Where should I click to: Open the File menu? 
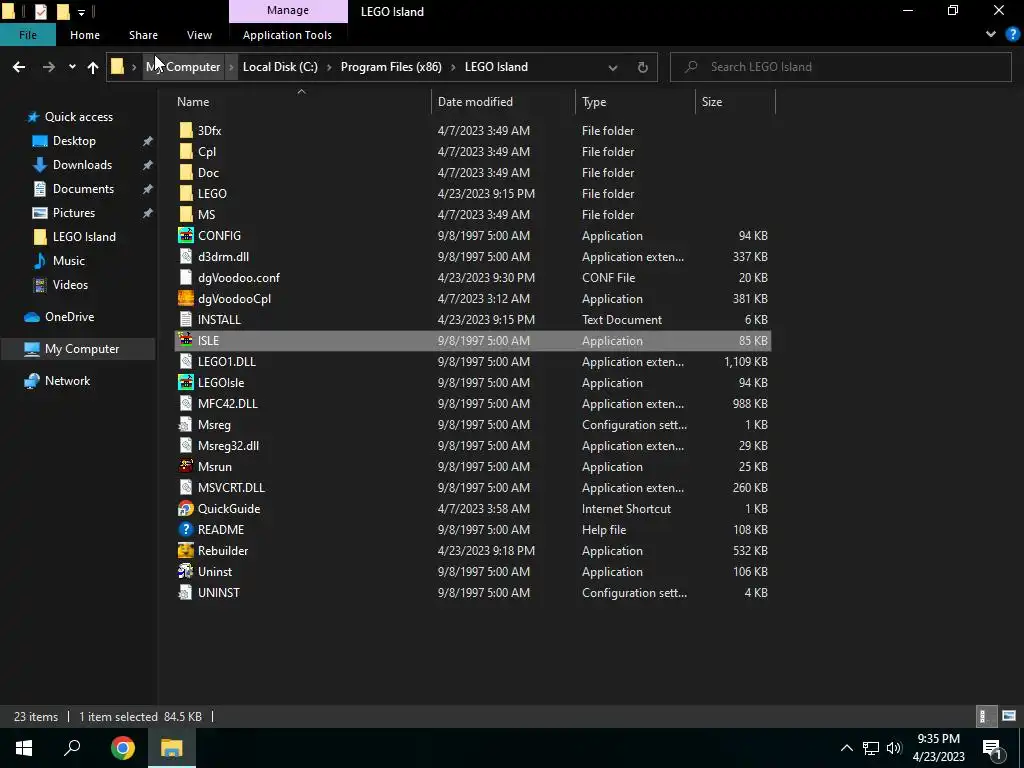[x=28, y=35]
